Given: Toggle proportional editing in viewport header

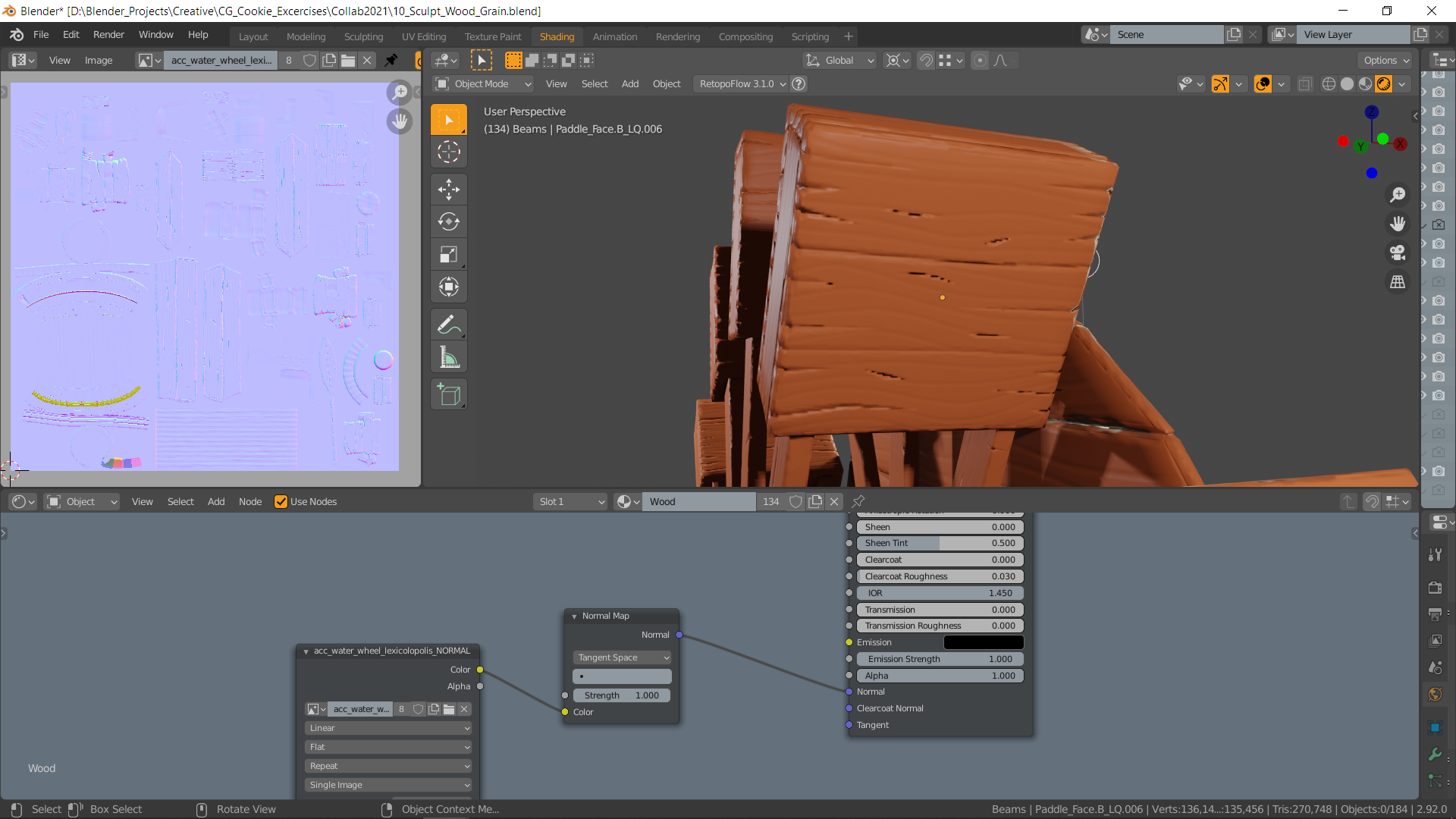Looking at the screenshot, I should click(980, 61).
